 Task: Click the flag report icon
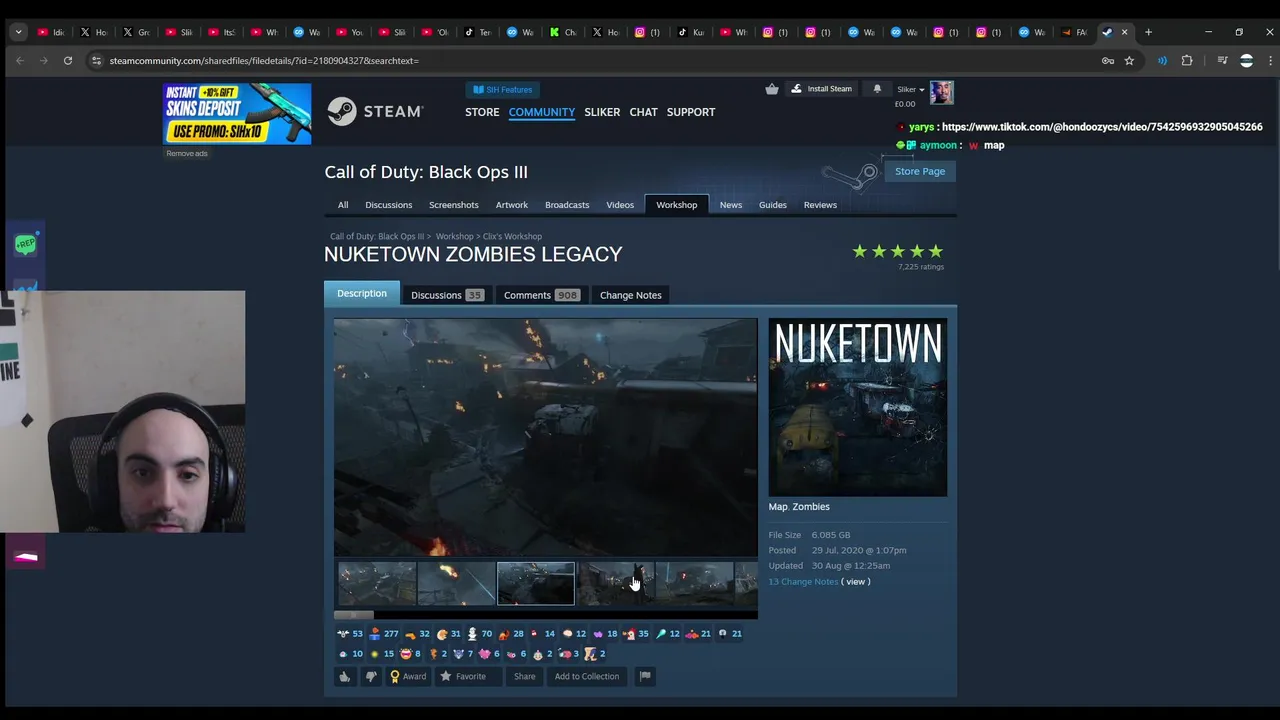[645, 677]
